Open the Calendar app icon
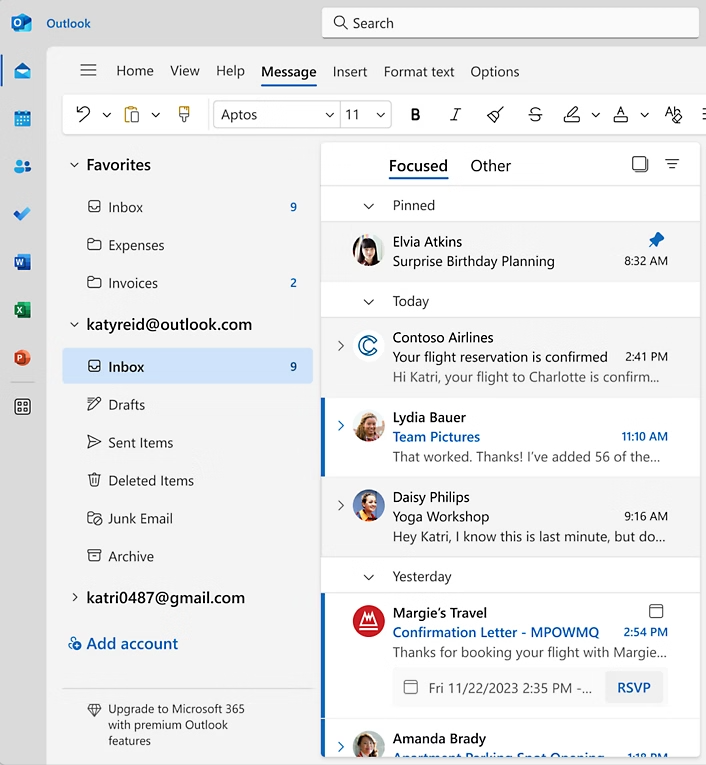706x765 pixels. point(22,119)
